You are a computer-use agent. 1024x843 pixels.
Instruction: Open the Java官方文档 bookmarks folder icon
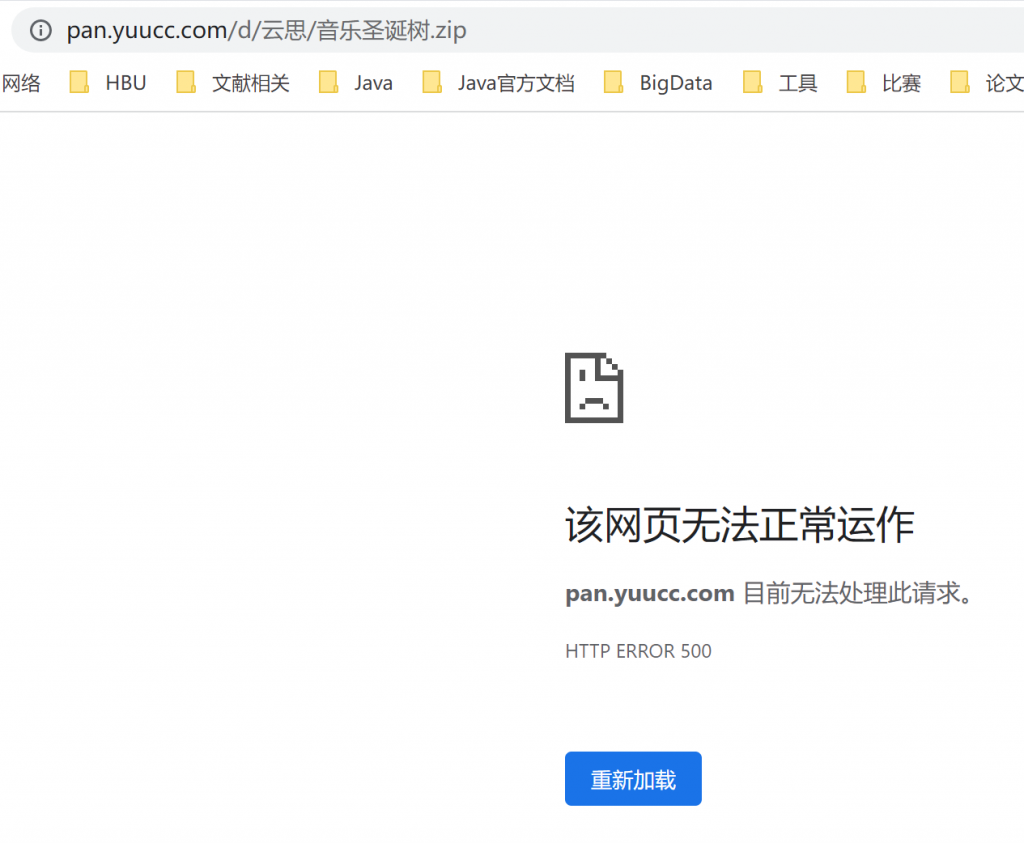432,83
